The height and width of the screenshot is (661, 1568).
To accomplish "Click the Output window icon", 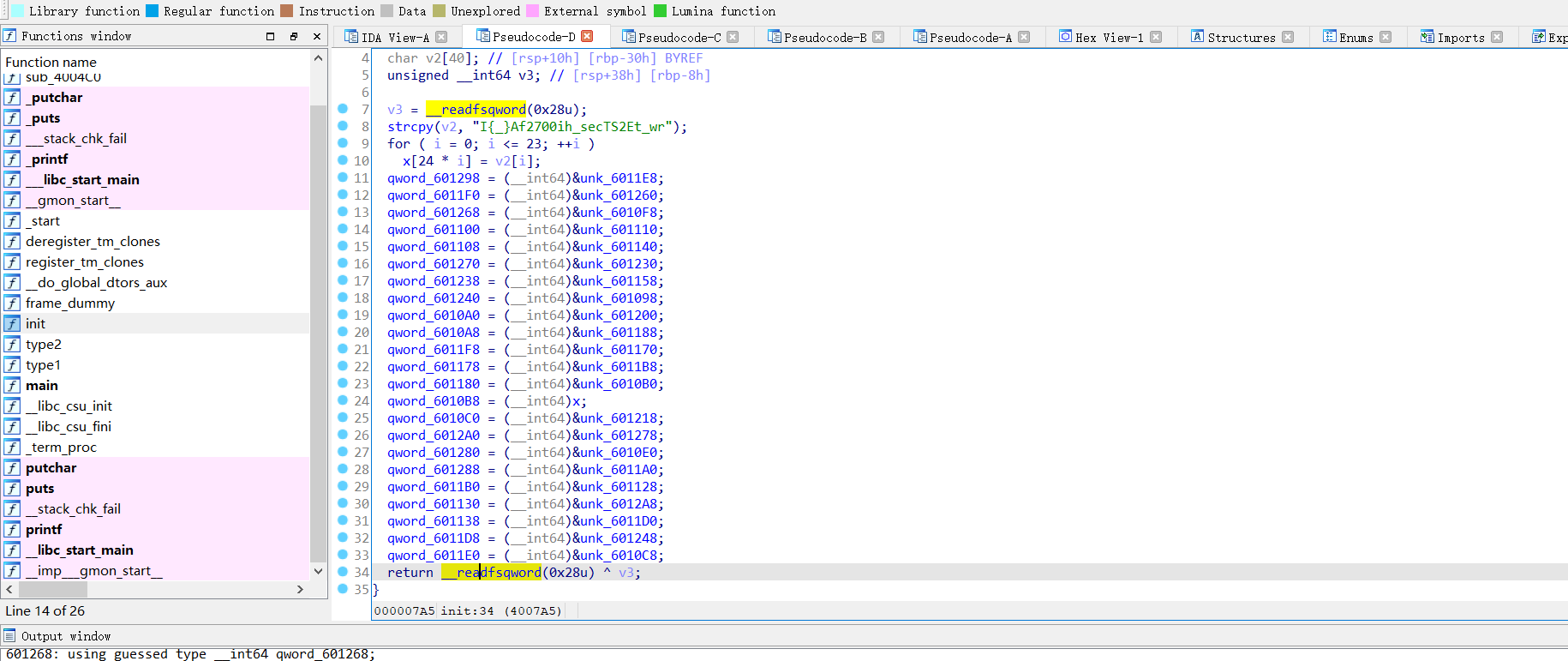I will tap(10, 636).
